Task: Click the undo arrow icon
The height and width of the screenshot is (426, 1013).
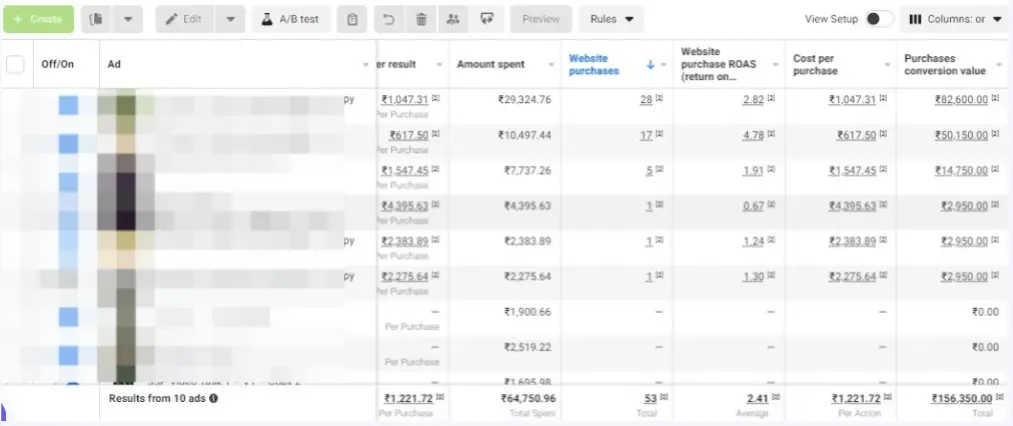Action: [x=389, y=19]
